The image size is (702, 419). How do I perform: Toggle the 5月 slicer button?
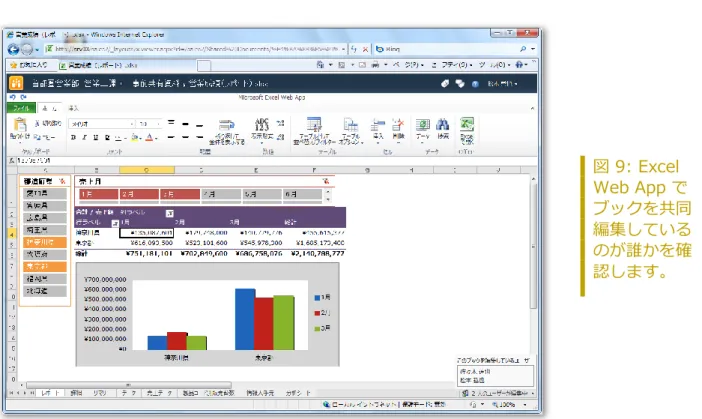pyautogui.click(x=261, y=194)
